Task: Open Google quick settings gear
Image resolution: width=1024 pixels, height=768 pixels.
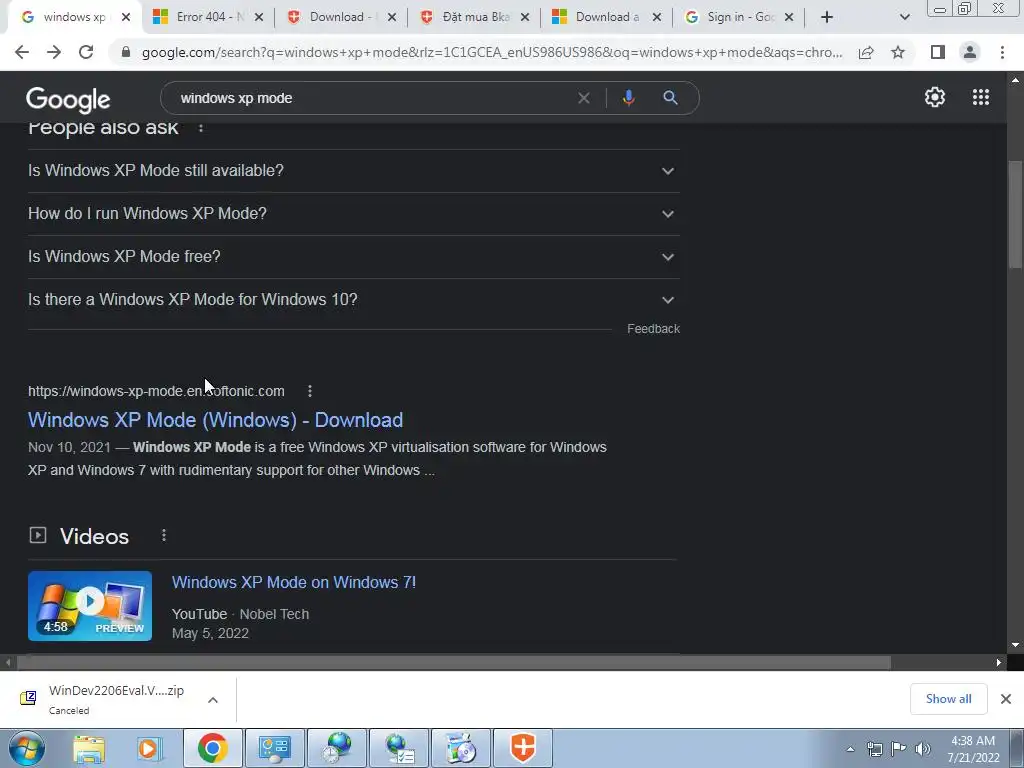Action: click(935, 97)
